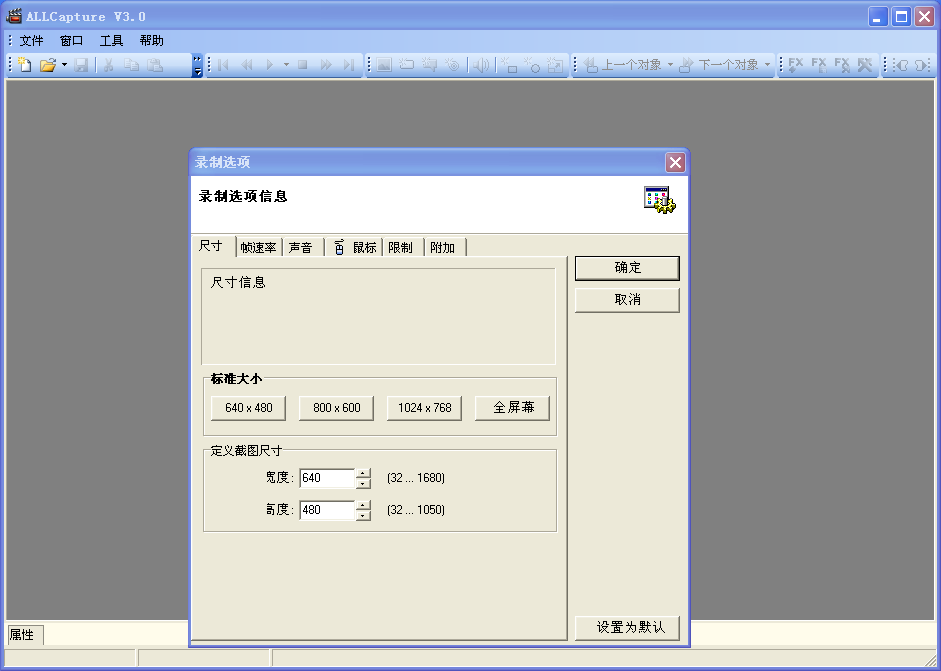Screen dimensions: 941x671
Task: Click the 设置为默认 button
Action: point(627,628)
